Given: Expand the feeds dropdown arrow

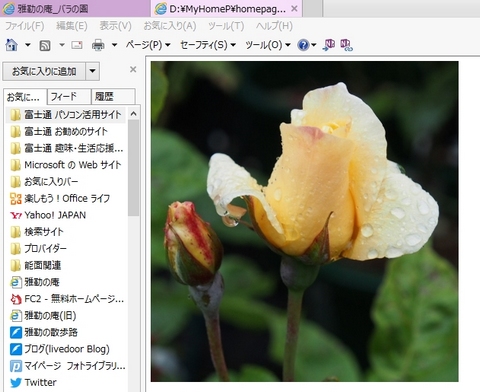Looking at the screenshot, I should click(x=62, y=45).
